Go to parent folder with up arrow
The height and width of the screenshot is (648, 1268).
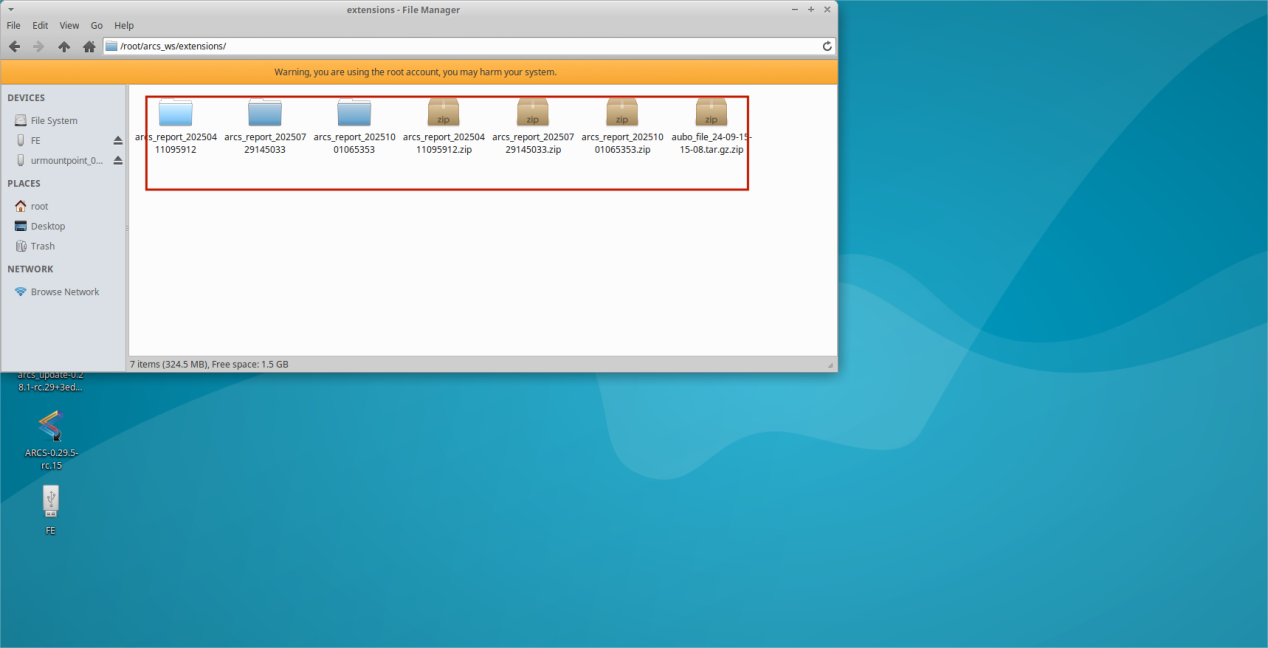[64, 46]
